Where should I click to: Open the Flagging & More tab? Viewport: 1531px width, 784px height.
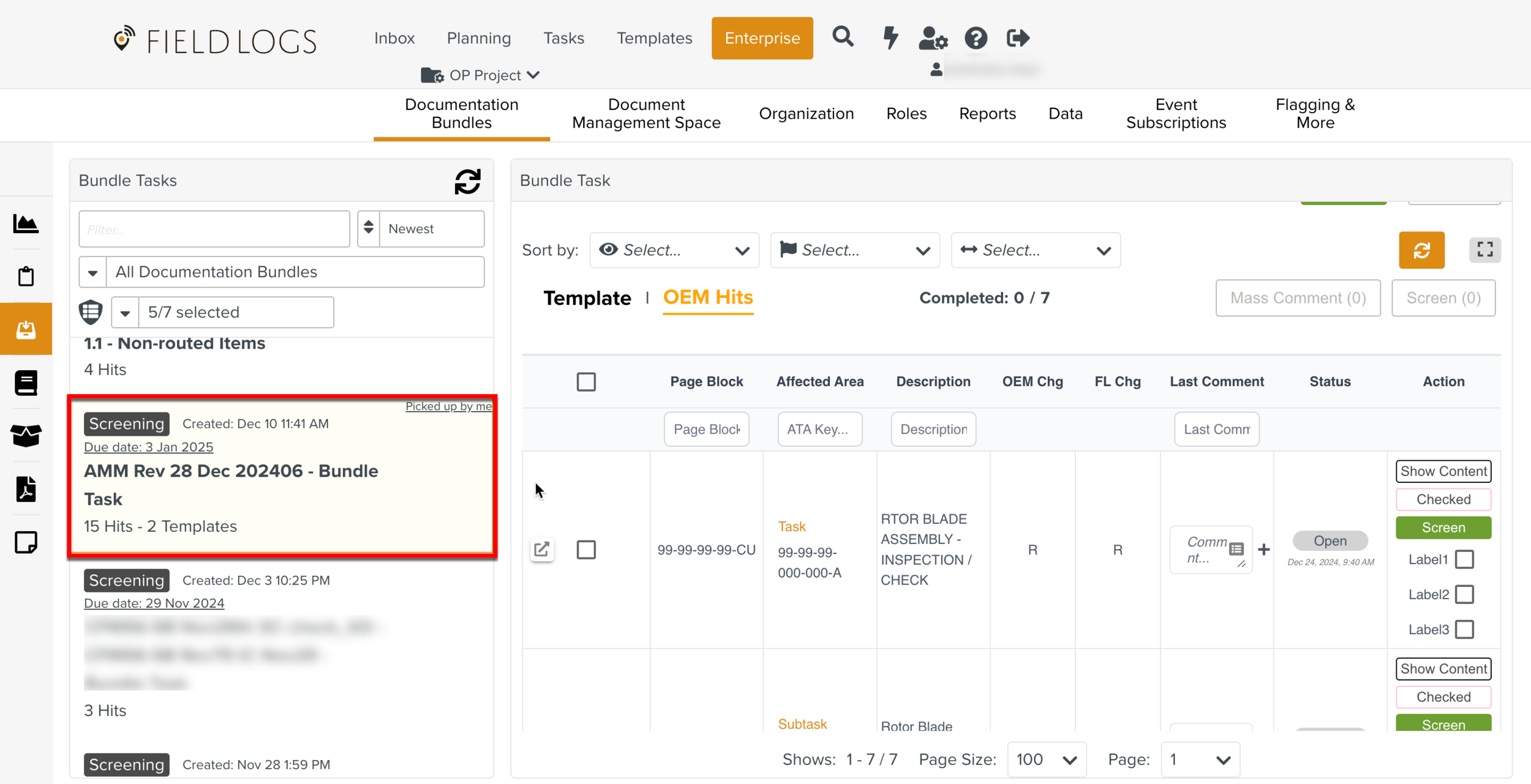click(1315, 113)
